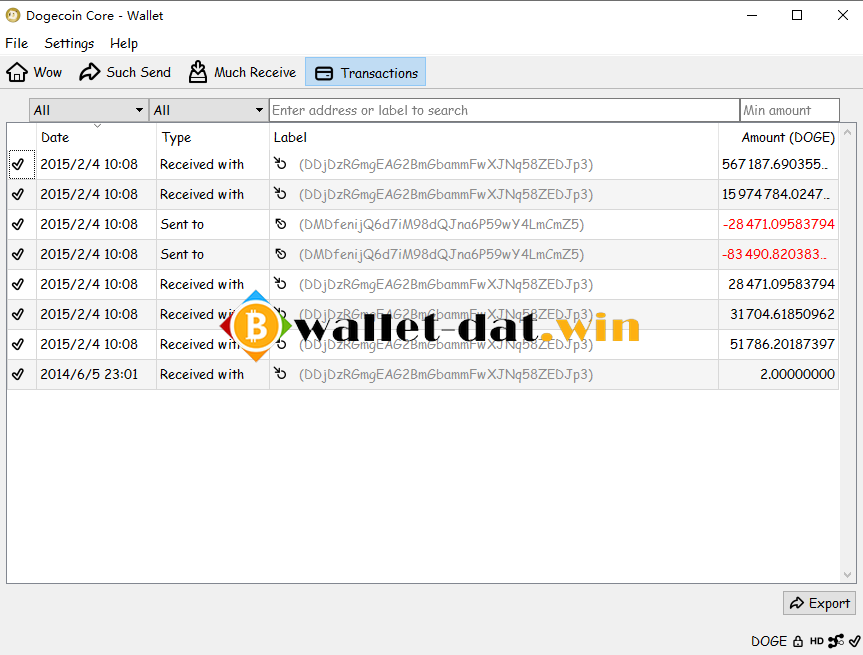863x655 pixels.
Task: Click confirmed checkmark icon of the 51786.20187397 row
Action: 18,344
